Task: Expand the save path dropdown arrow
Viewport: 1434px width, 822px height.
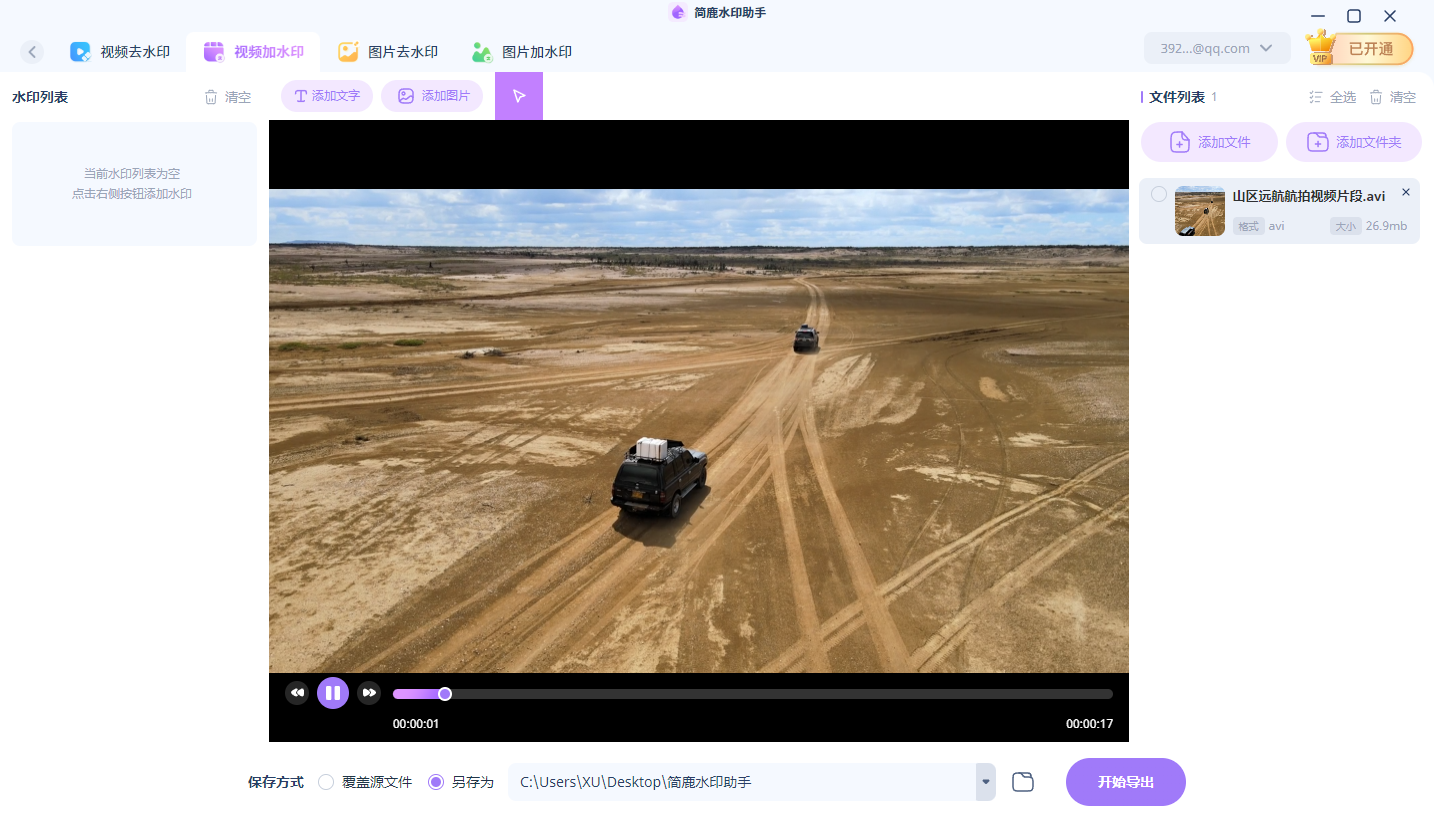Action: [986, 782]
